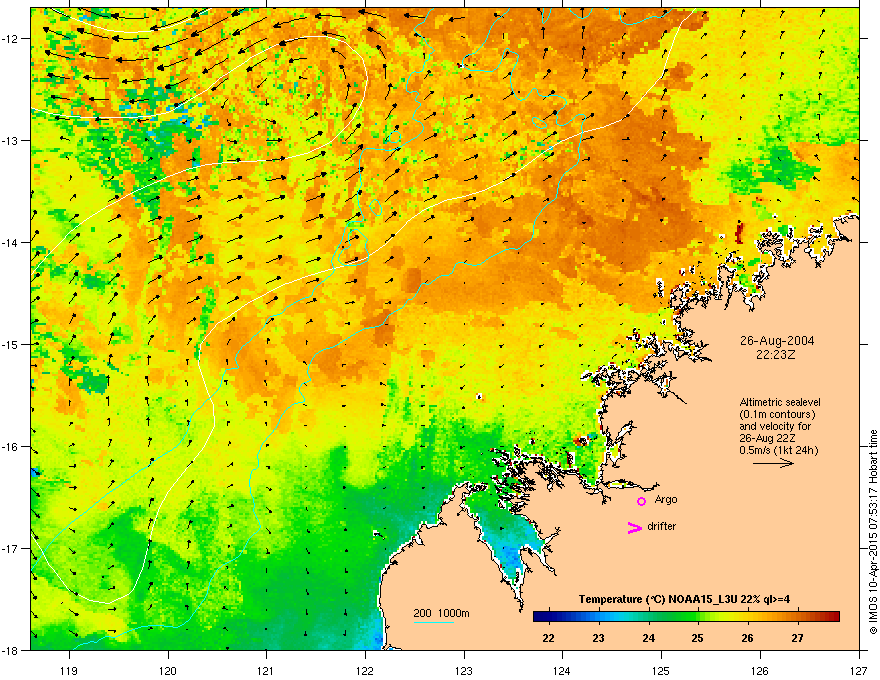Click the '200 1000m' depth label
The image size is (880, 680).
[x=441, y=613]
